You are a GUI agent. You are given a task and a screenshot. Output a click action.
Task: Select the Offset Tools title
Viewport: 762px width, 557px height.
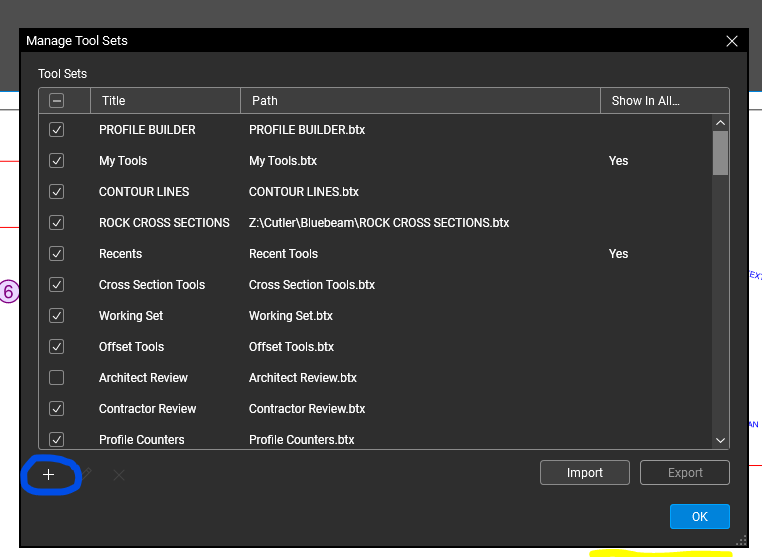coord(132,347)
